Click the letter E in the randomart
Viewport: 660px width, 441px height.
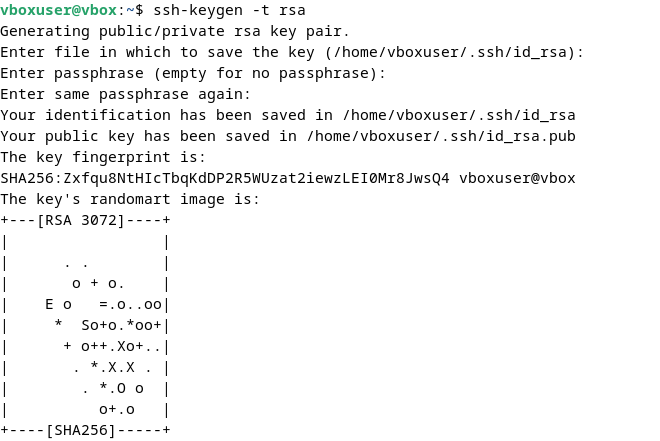49,304
